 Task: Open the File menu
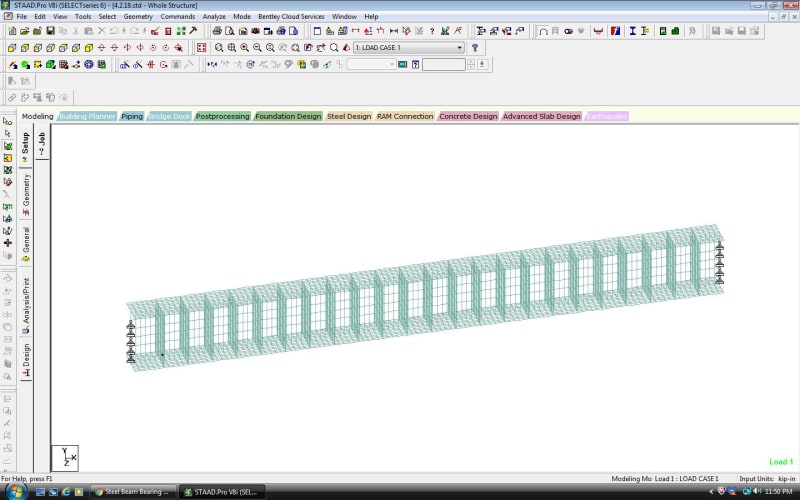tap(21, 16)
